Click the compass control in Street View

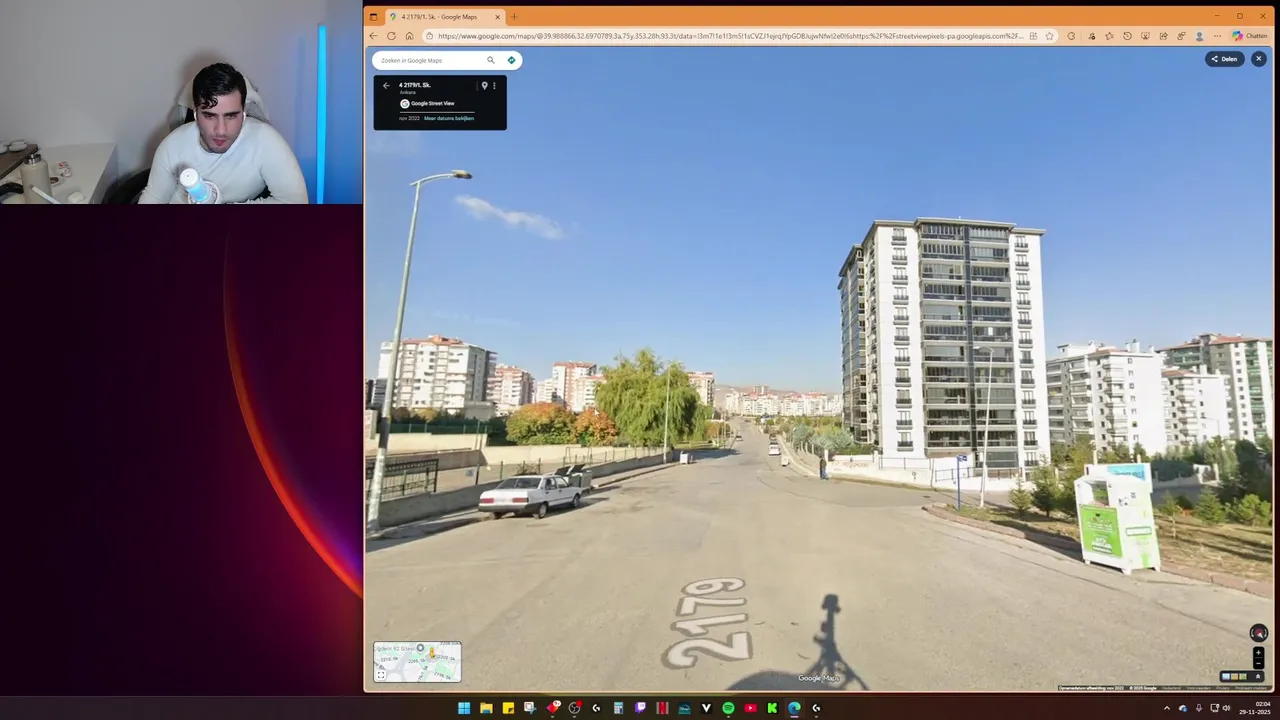1258,633
